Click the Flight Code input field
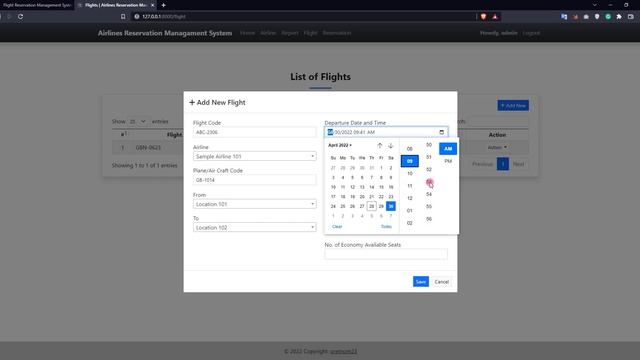Viewport: 640px width, 360px height. 254,132
